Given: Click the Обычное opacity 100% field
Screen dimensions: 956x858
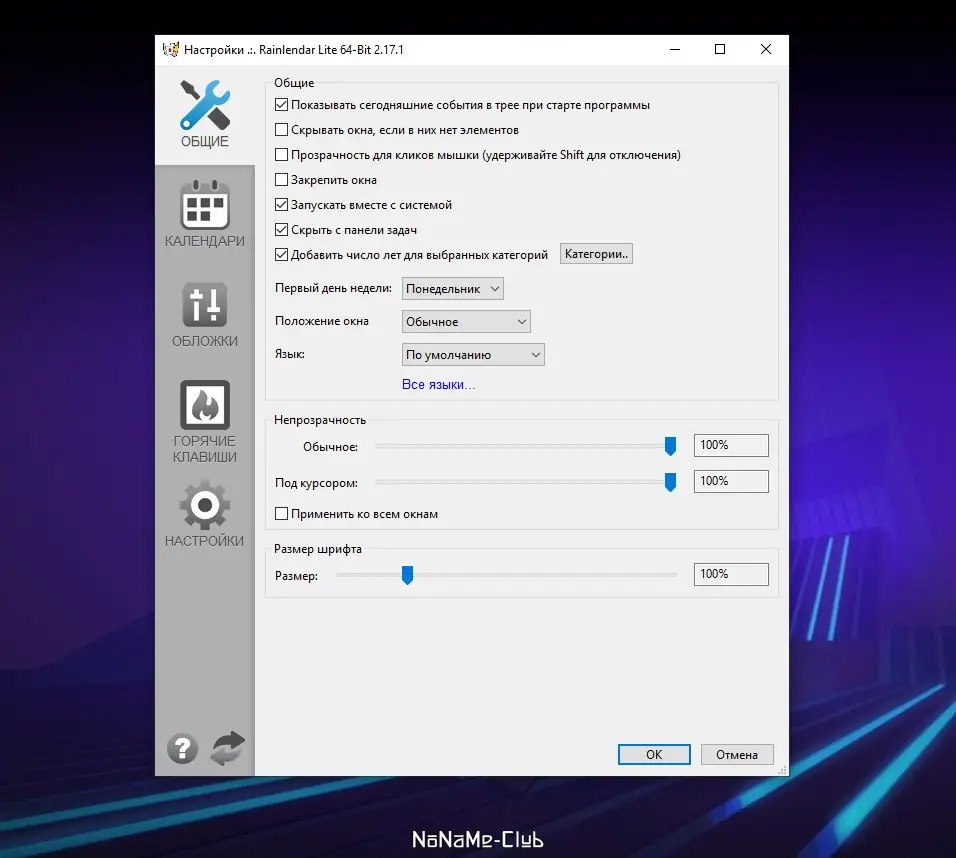Looking at the screenshot, I should point(731,445).
